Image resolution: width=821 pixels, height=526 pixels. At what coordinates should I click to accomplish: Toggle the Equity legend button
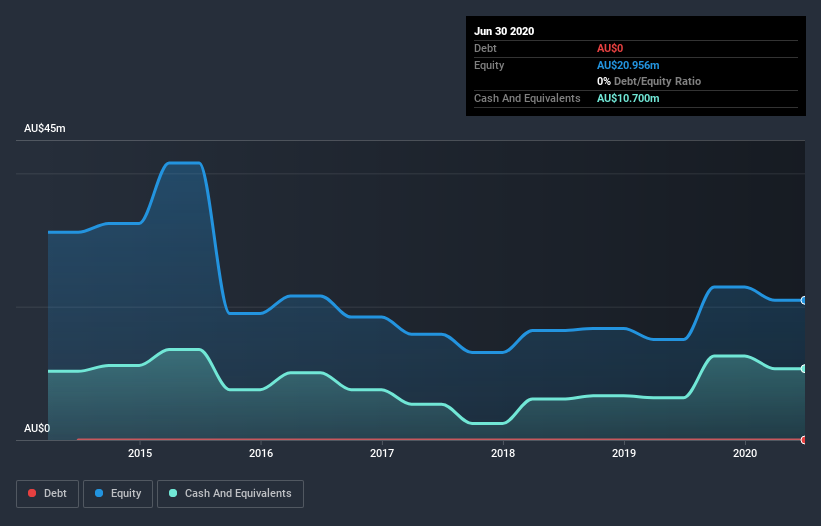[118, 494]
